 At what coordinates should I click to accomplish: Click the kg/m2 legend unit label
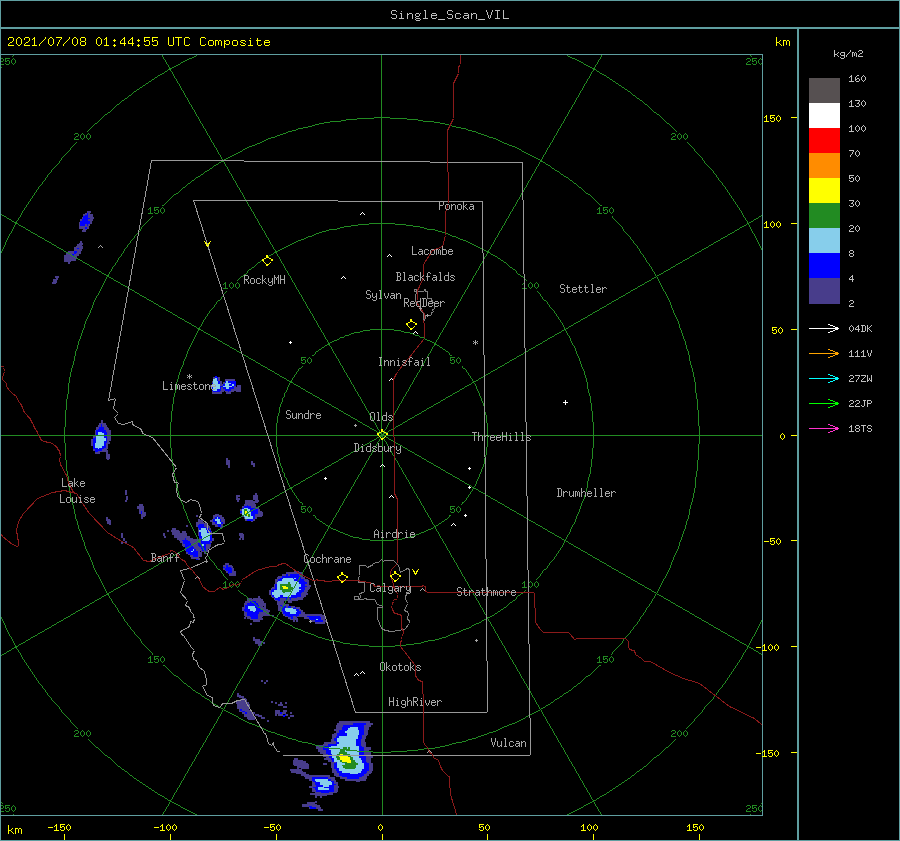coord(848,53)
